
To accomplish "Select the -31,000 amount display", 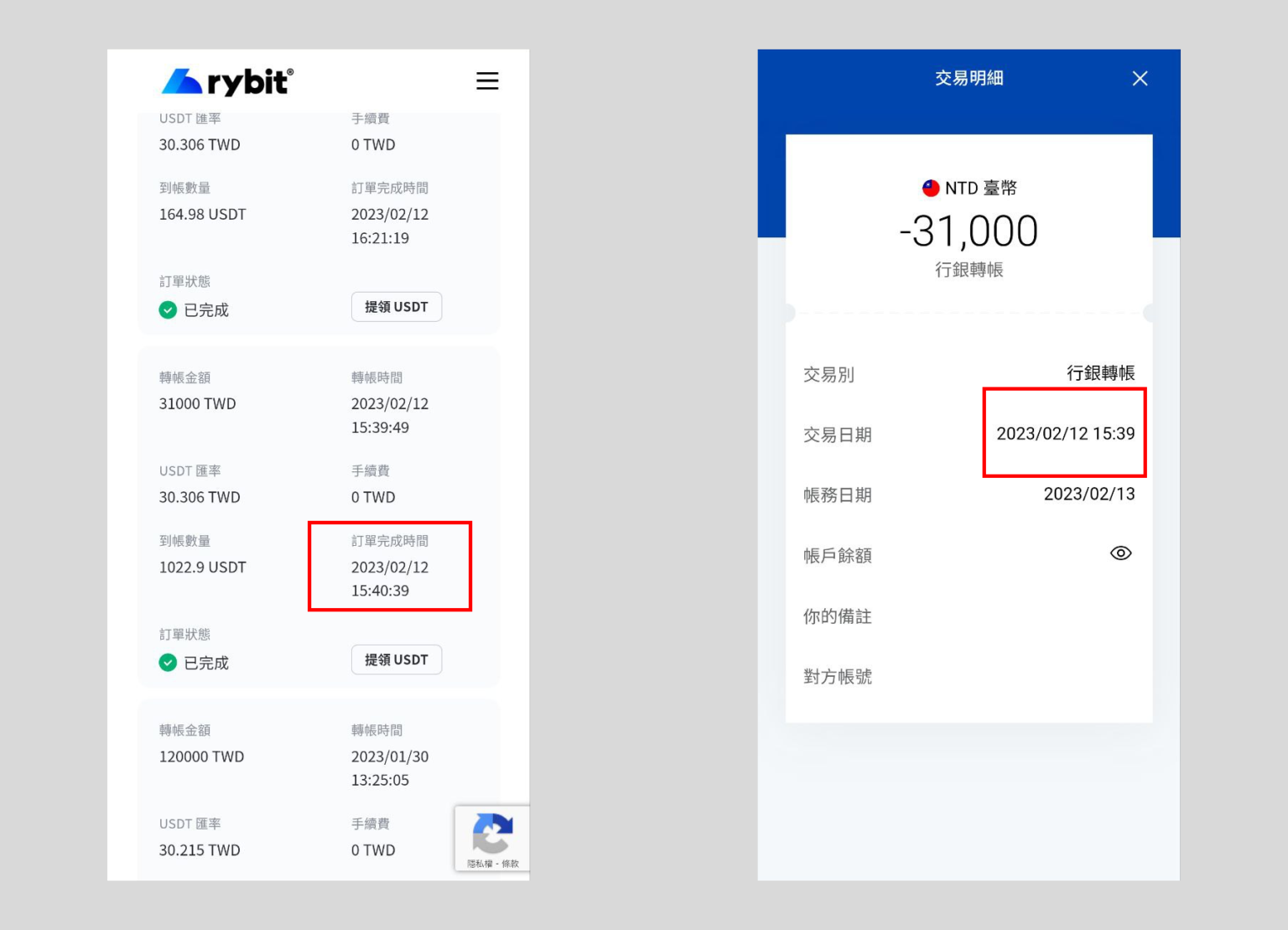I will (x=969, y=231).
